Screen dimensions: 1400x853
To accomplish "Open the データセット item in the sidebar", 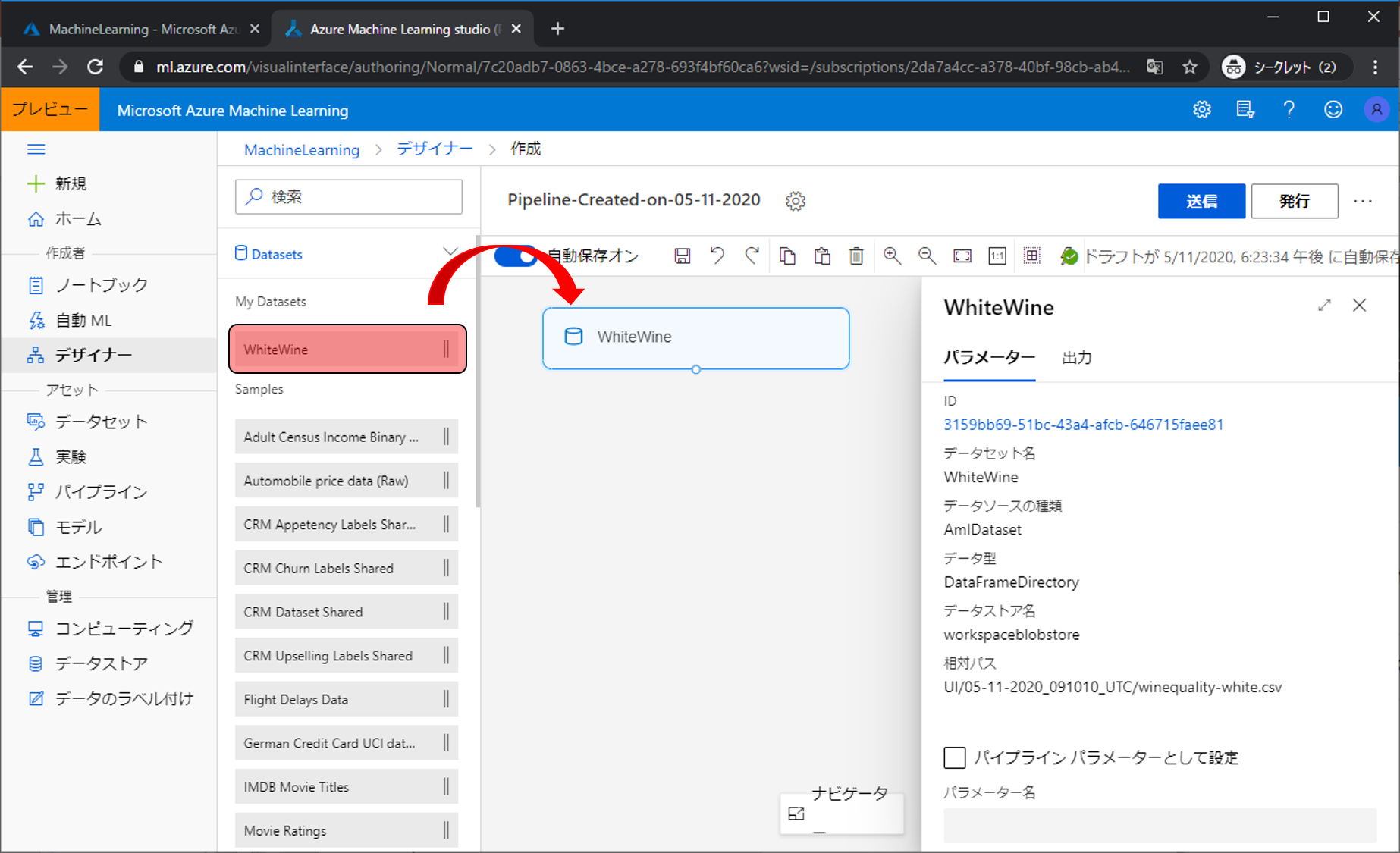I will tap(101, 422).
